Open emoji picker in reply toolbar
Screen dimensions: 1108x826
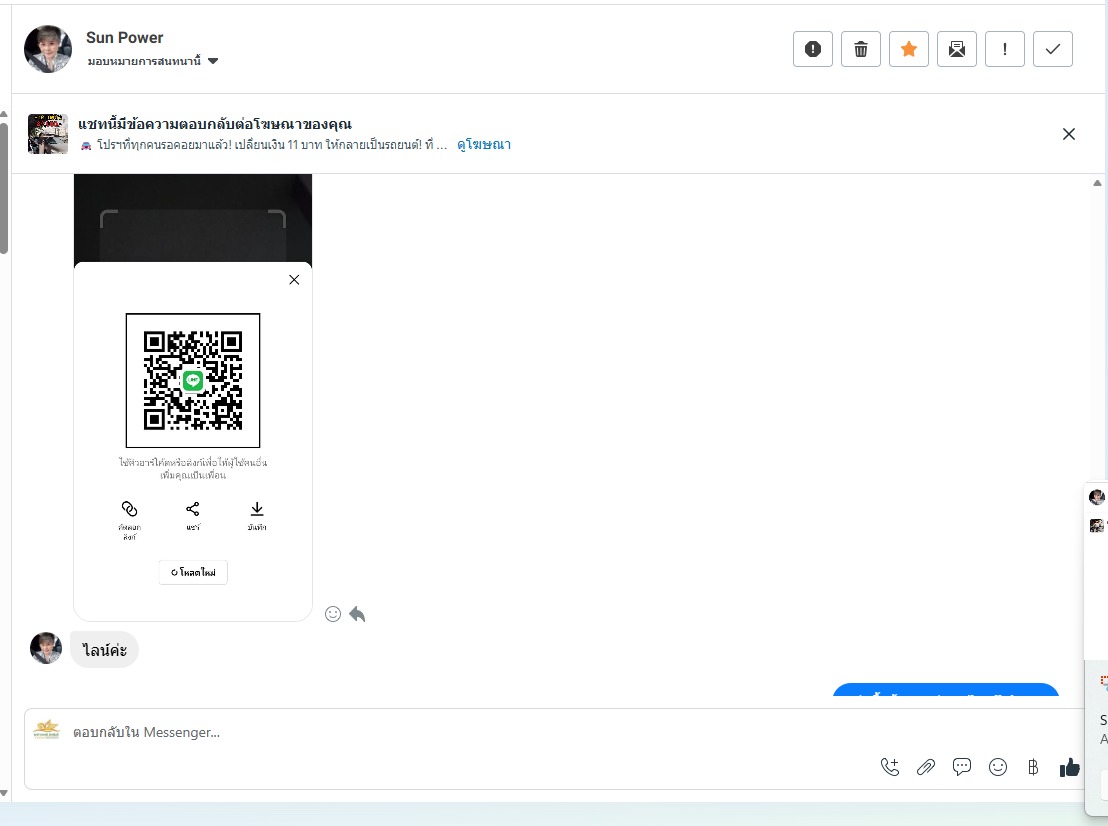[x=998, y=767]
